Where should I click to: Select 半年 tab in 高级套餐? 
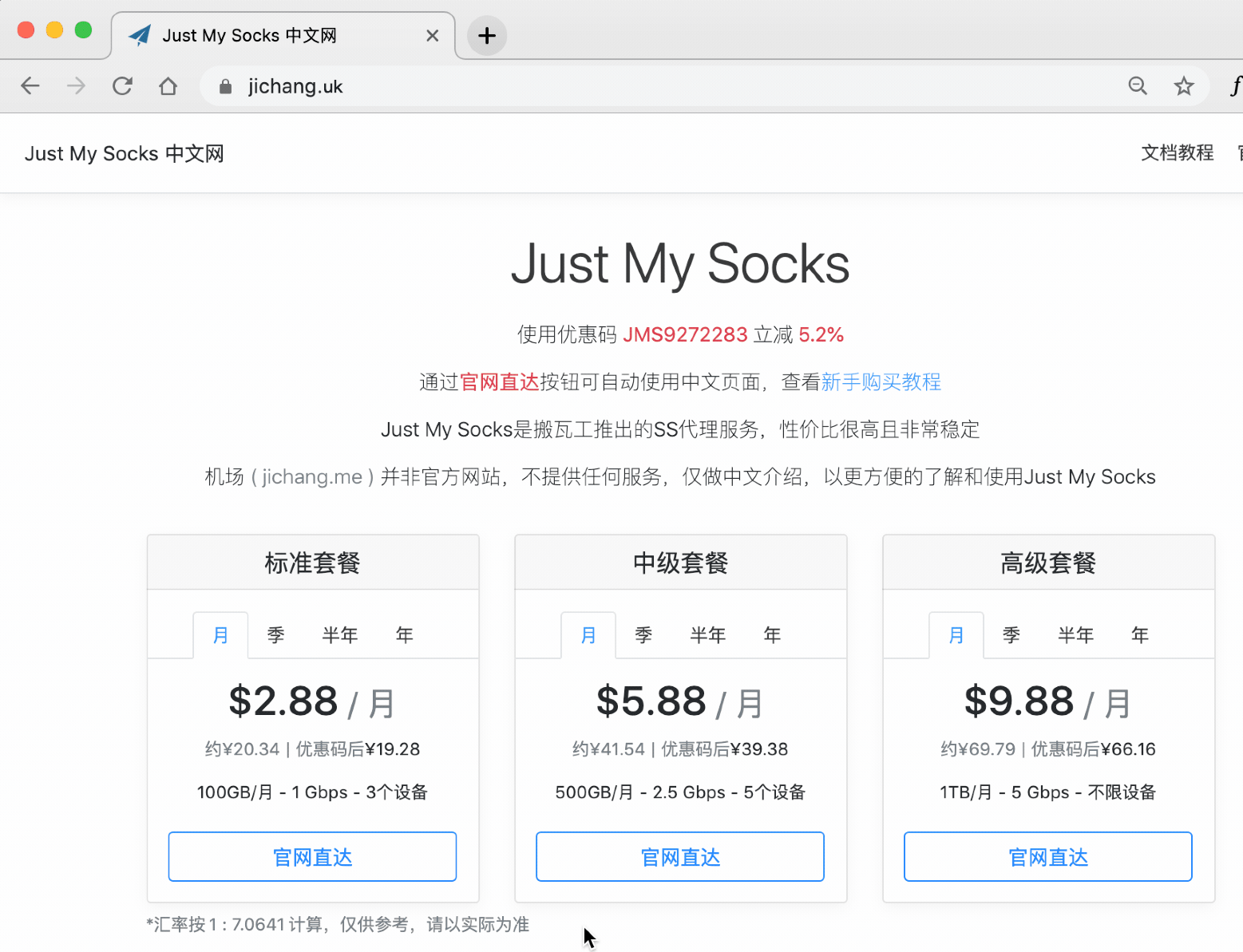[1075, 635]
